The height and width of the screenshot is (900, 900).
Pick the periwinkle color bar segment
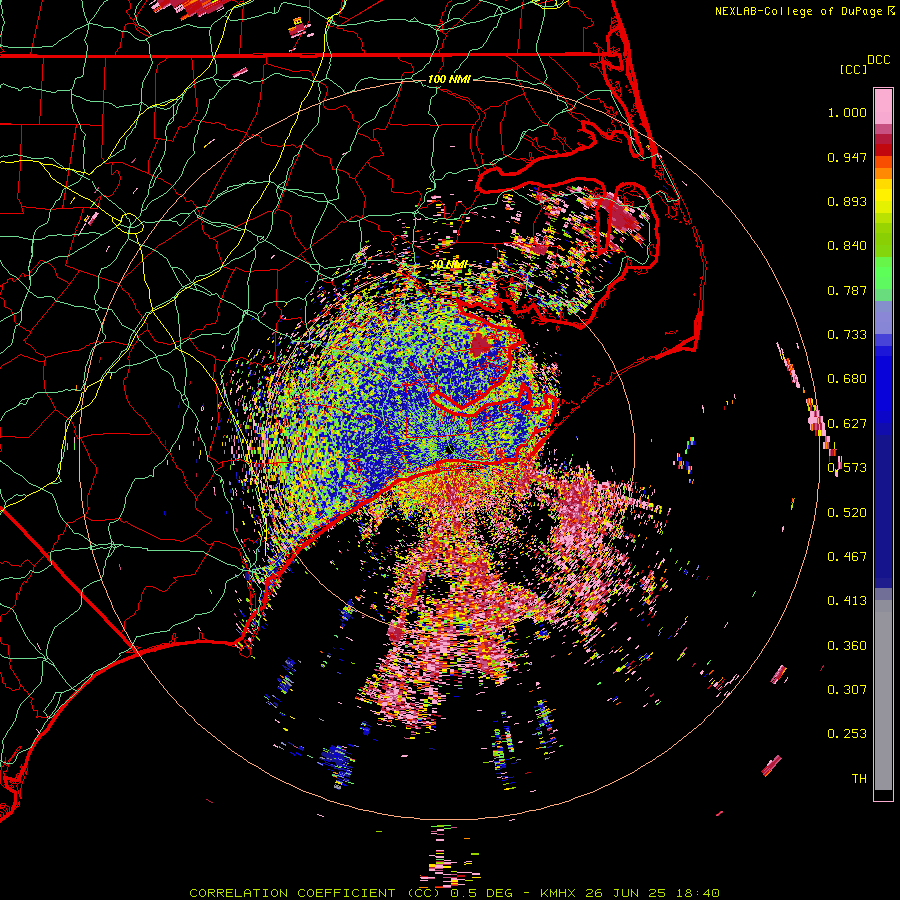pos(883,317)
